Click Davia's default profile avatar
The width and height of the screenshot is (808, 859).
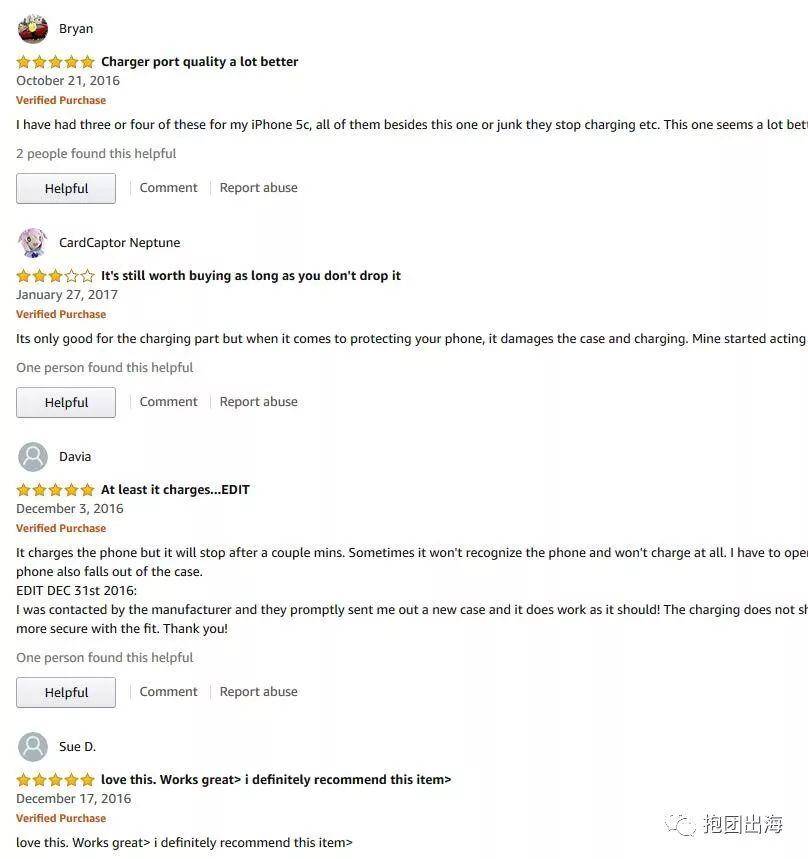click(33, 457)
